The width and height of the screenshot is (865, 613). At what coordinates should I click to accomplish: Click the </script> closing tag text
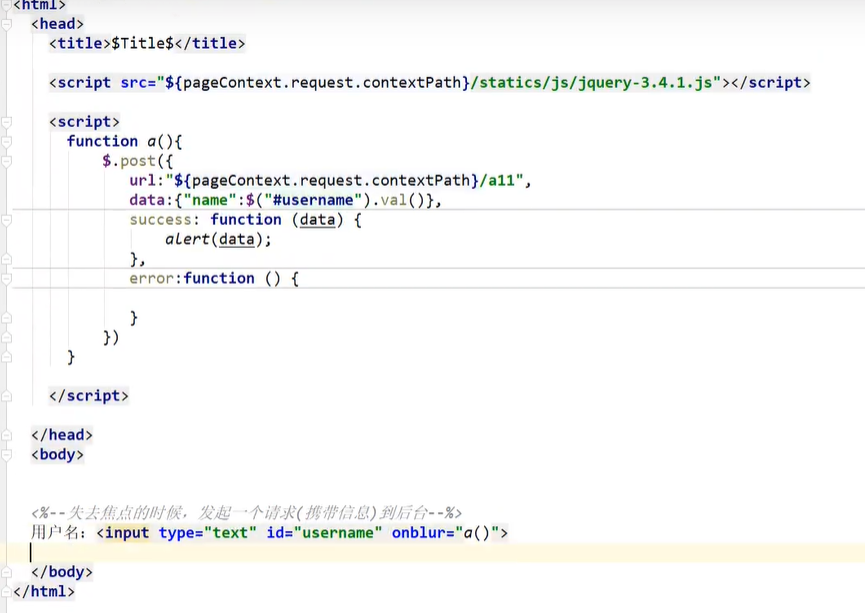click(x=89, y=396)
